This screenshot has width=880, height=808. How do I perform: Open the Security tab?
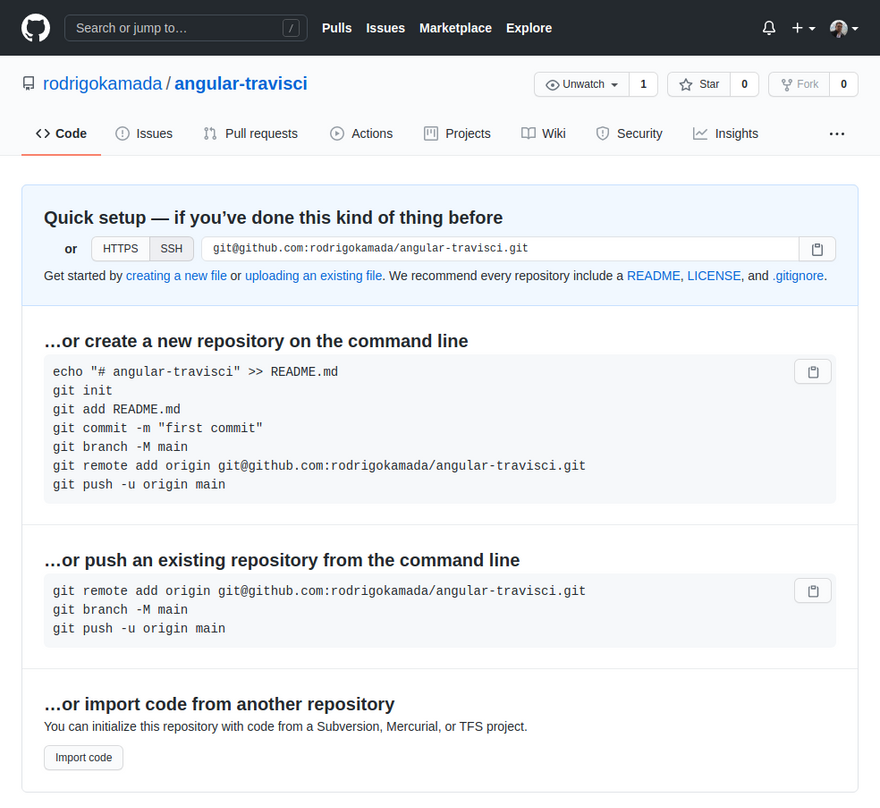pyautogui.click(x=629, y=134)
